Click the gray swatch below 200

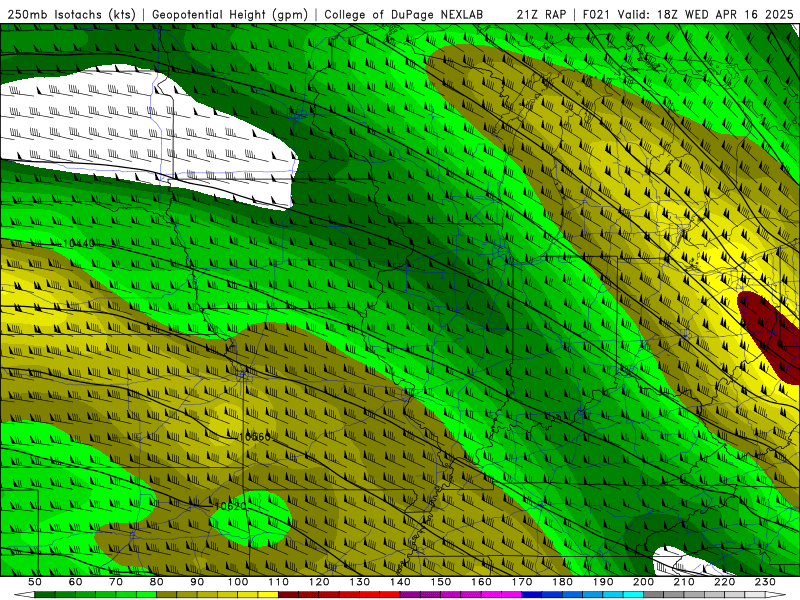tap(654, 595)
